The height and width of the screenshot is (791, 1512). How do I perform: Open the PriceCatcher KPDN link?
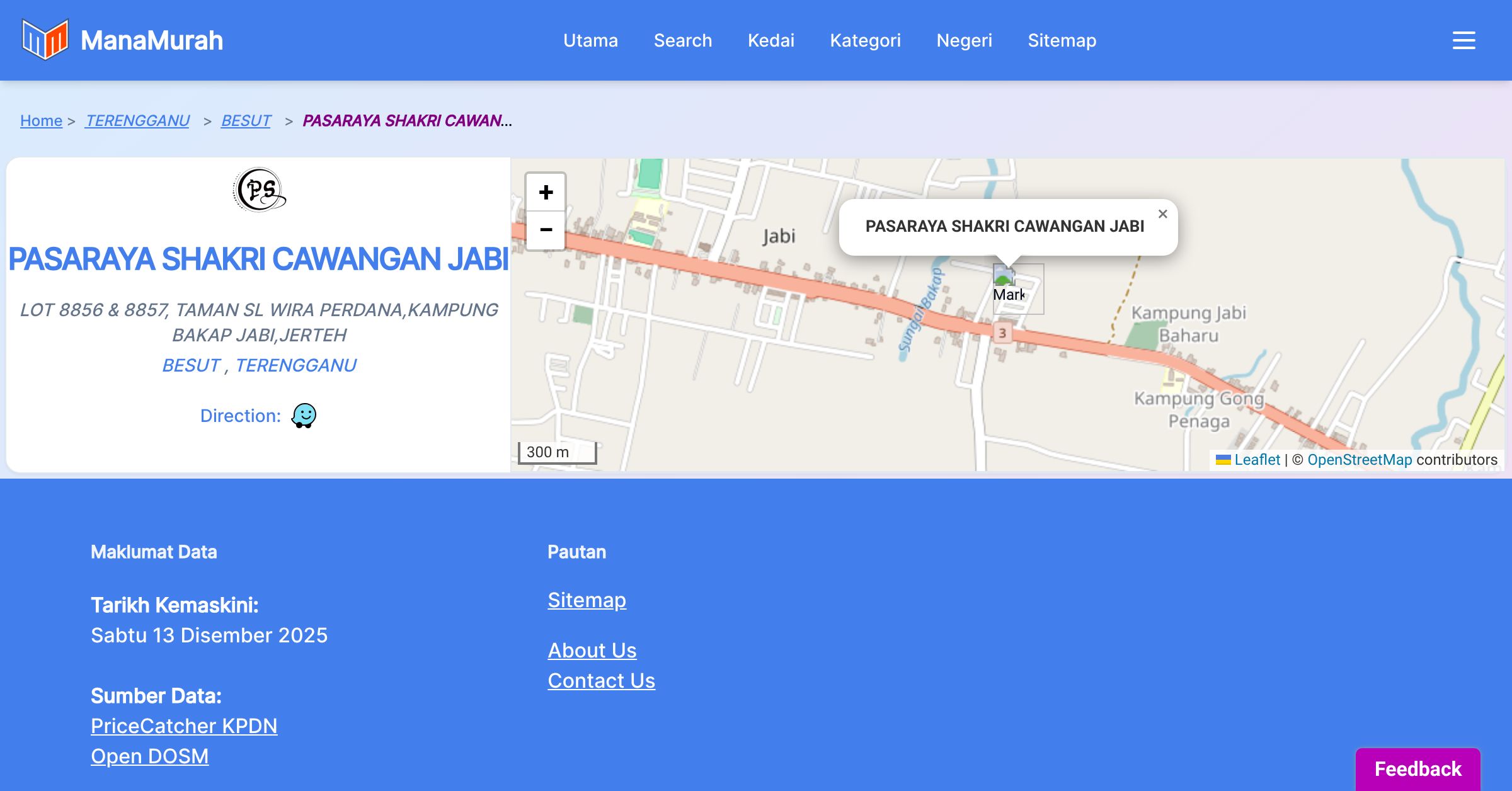click(x=184, y=726)
